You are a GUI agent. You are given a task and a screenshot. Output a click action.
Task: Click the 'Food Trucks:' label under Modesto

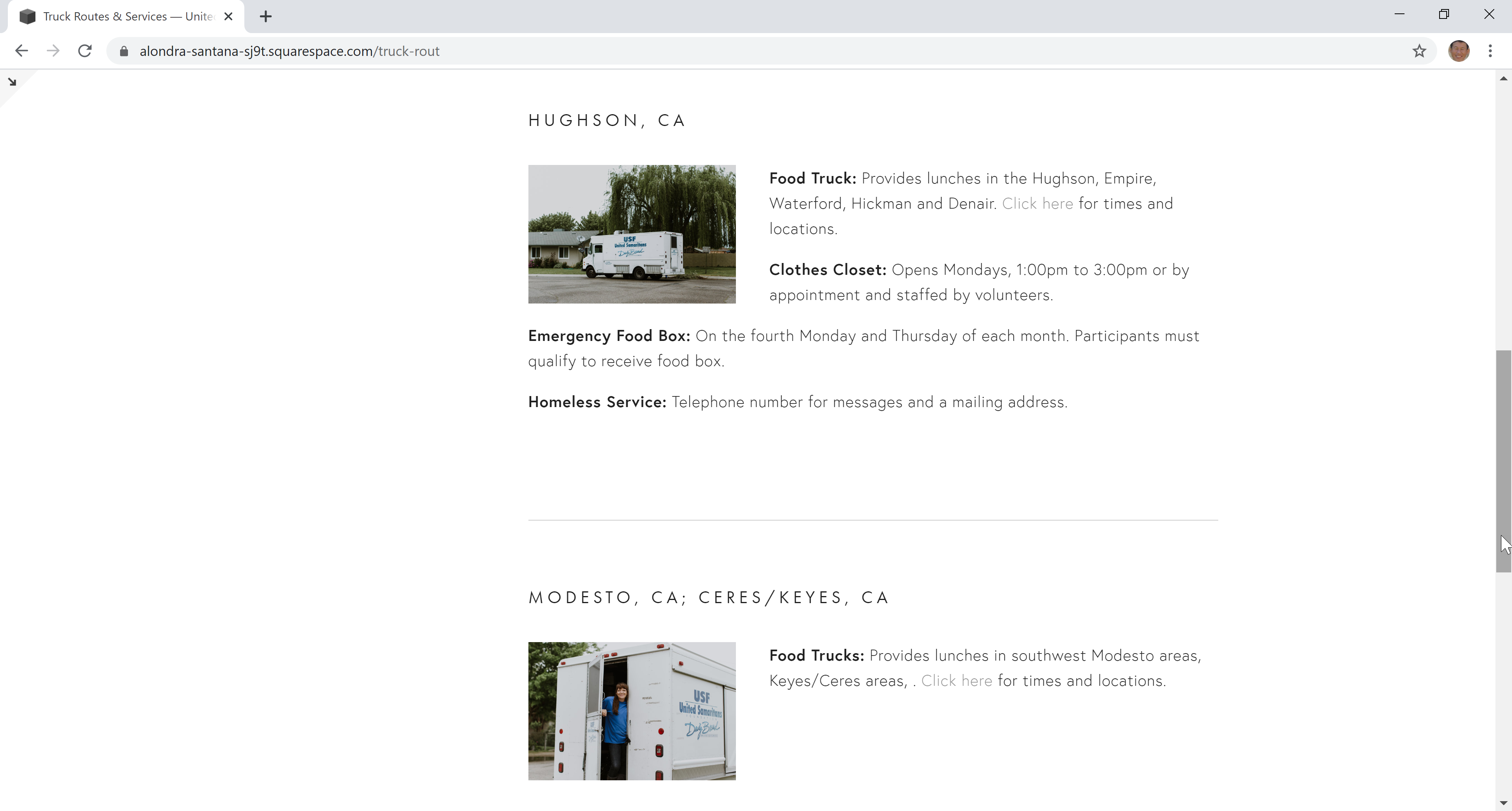pyautogui.click(x=817, y=655)
